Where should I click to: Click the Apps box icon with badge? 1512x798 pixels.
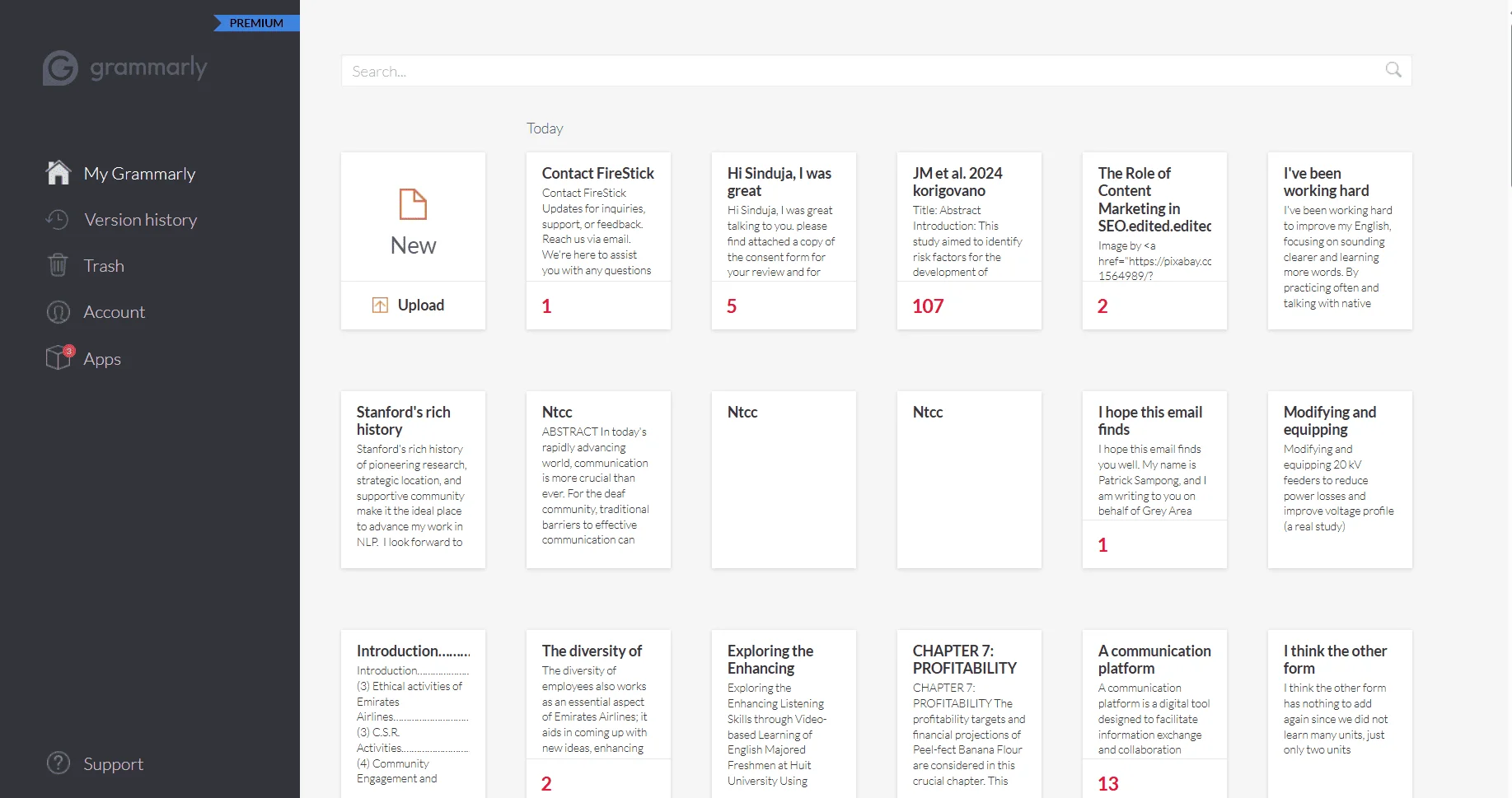point(59,357)
